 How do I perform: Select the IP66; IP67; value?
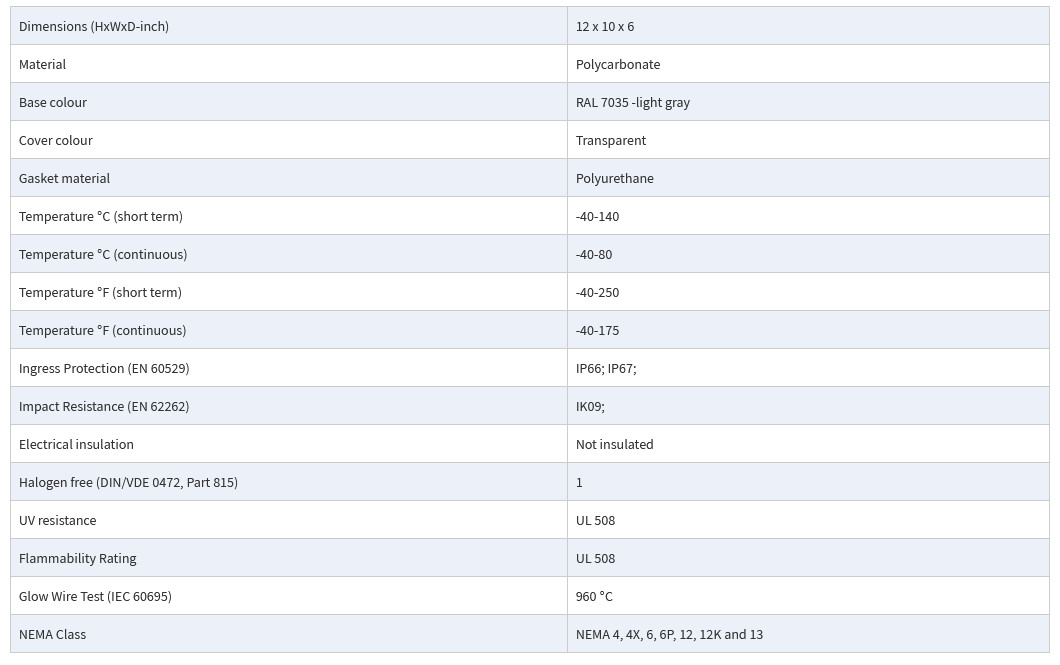coord(606,368)
